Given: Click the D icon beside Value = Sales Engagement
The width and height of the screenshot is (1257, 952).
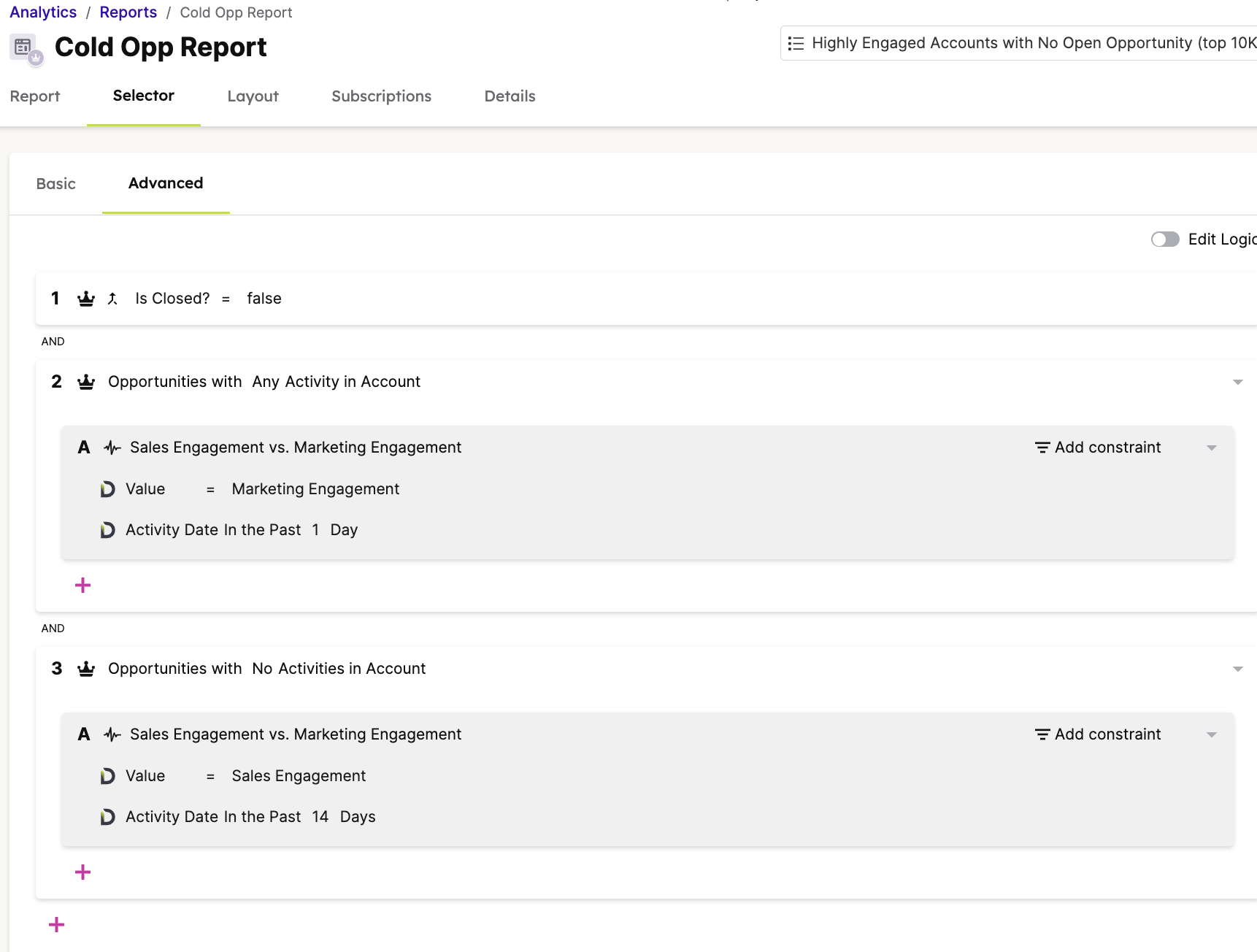Looking at the screenshot, I should pos(107,776).
